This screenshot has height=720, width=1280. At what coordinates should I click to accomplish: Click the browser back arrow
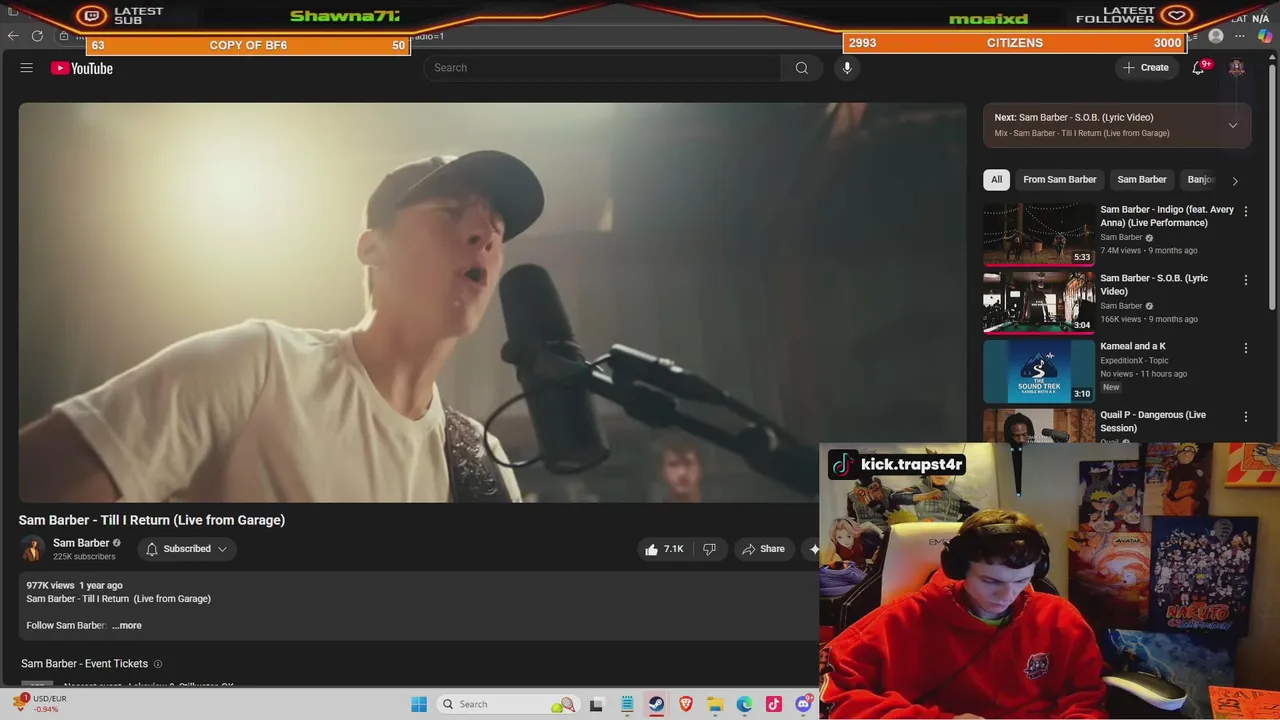click(13, 36)
